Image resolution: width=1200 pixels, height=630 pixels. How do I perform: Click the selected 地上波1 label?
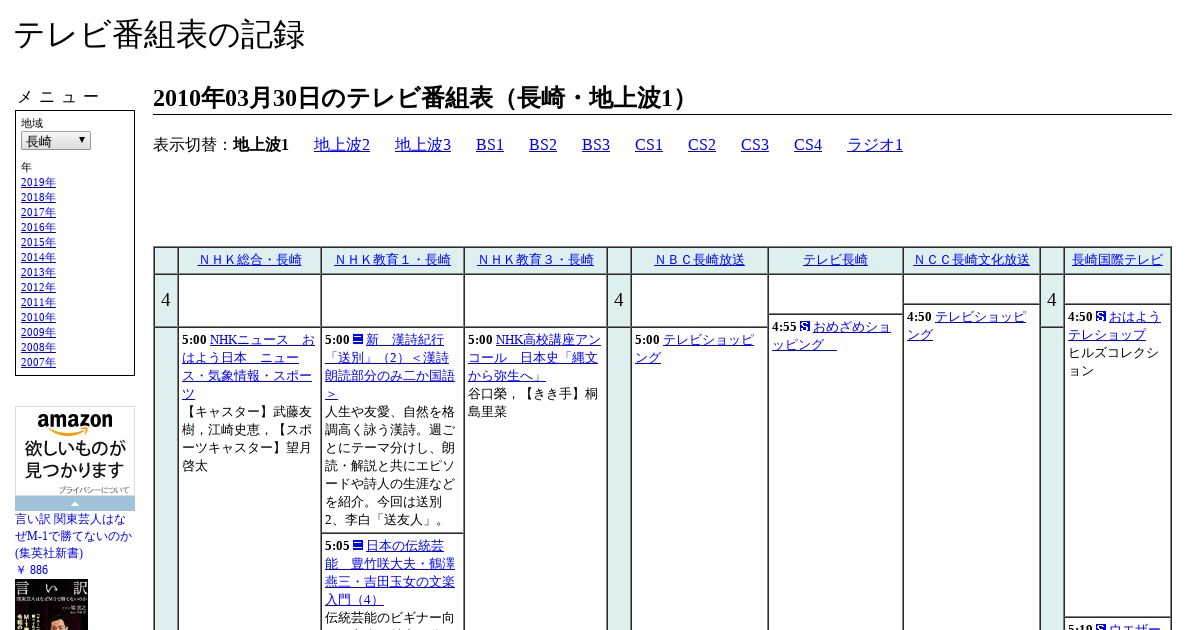pos(261,145)
